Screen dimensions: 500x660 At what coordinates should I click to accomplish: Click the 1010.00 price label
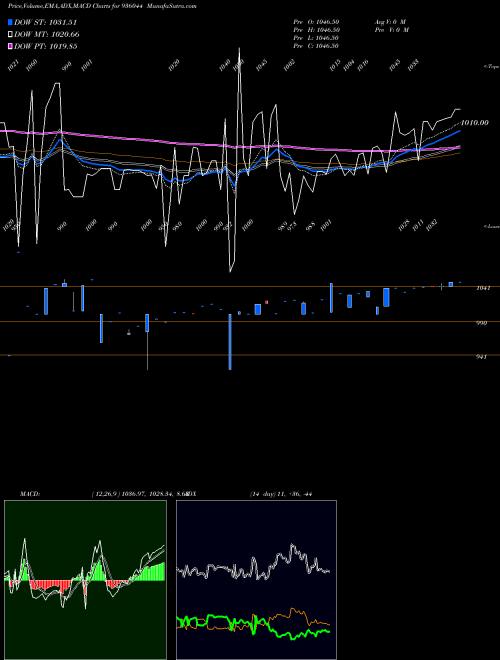[x=475, y=122]
